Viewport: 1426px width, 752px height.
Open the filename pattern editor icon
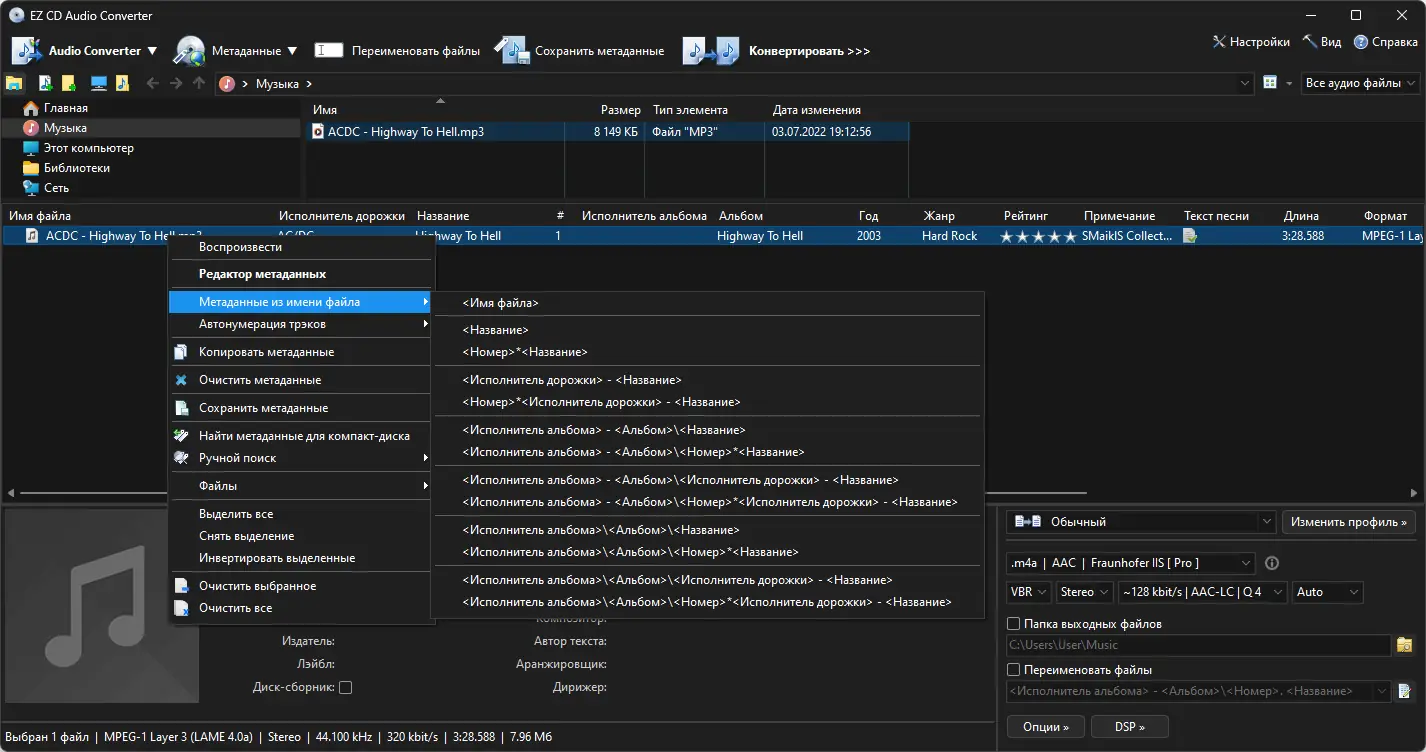pyautogui.click(x=1404, y=691)
